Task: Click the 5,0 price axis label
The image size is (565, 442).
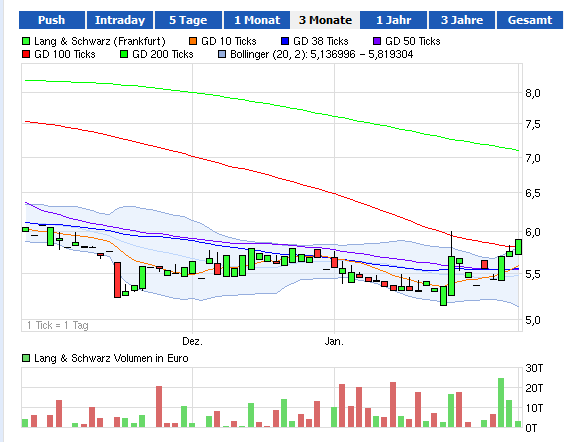Action: point(533,320)
